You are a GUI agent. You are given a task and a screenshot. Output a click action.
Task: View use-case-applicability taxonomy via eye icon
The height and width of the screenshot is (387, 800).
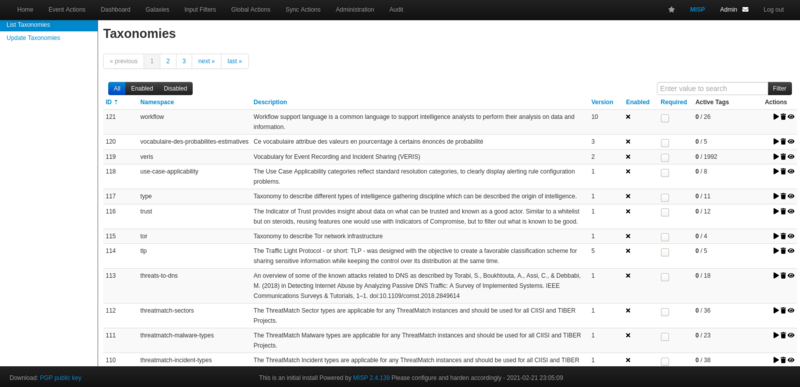791,171
